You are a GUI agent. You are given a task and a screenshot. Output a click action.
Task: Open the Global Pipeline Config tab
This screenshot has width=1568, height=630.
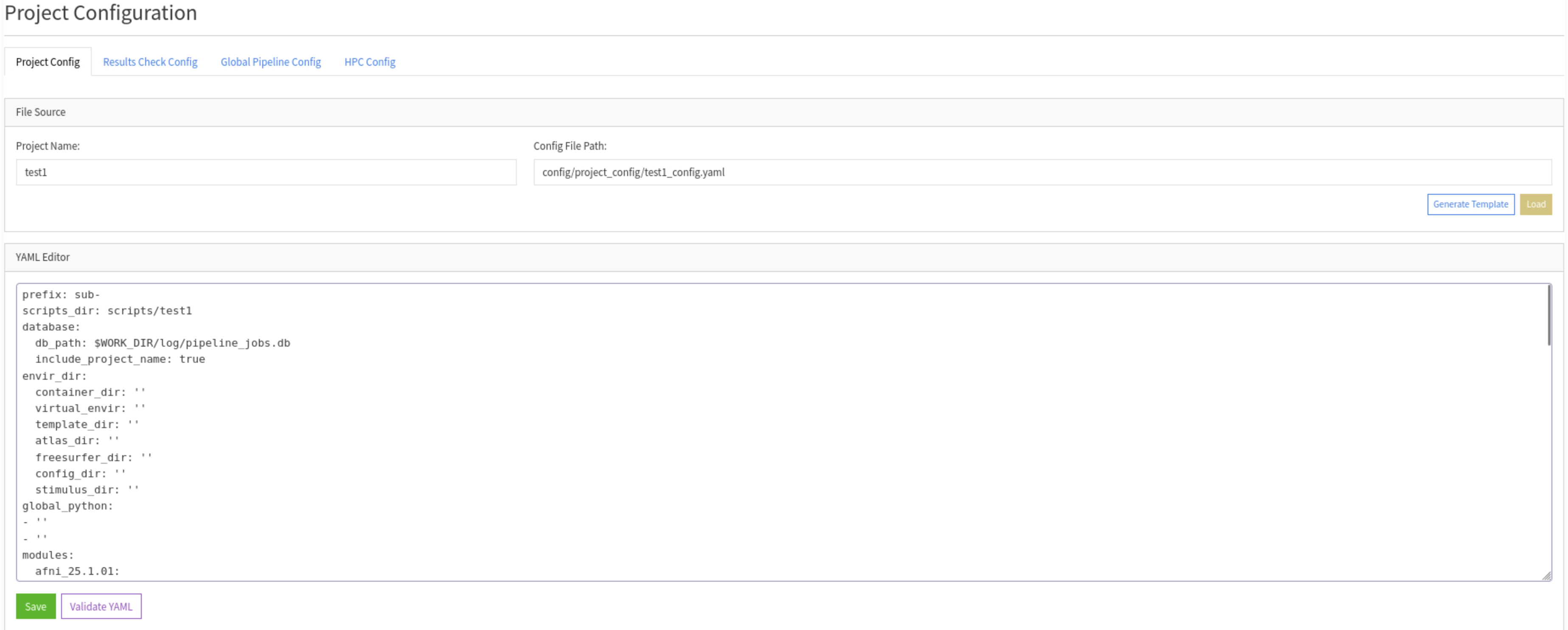click(x=270, y=62)
